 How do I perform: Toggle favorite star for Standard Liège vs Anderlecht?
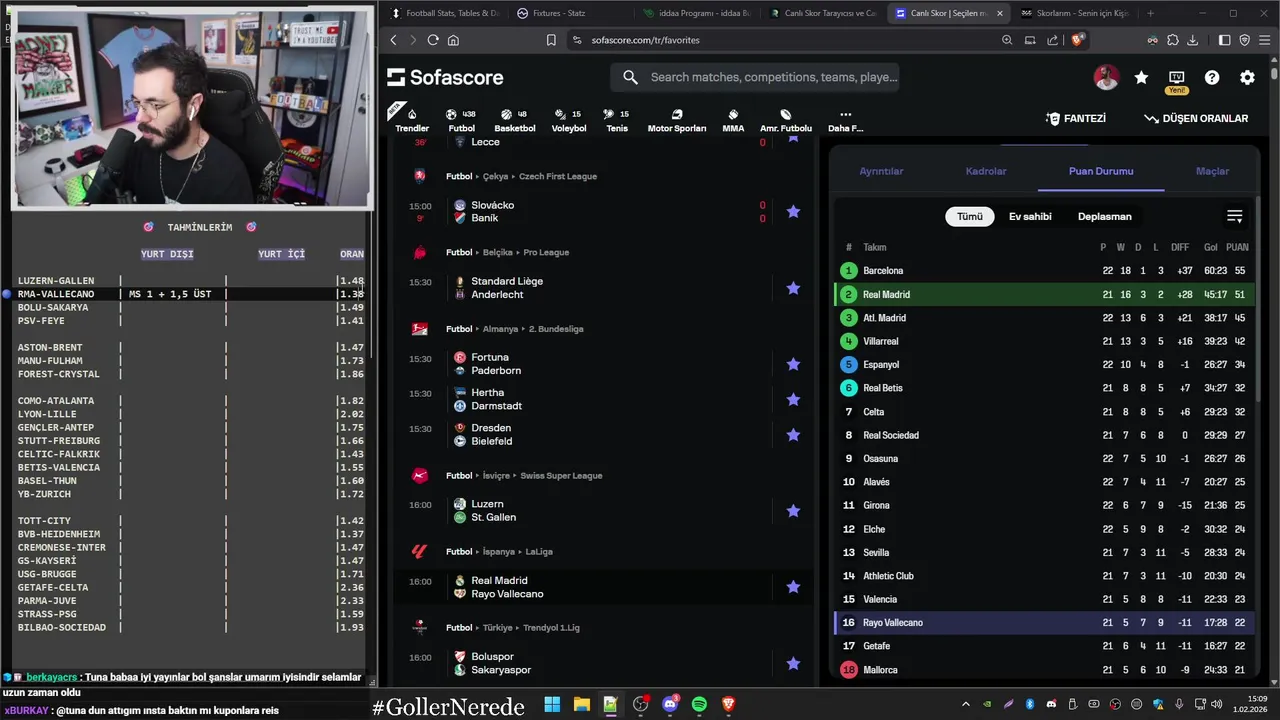pyautogui.click(x=793, y=288)
